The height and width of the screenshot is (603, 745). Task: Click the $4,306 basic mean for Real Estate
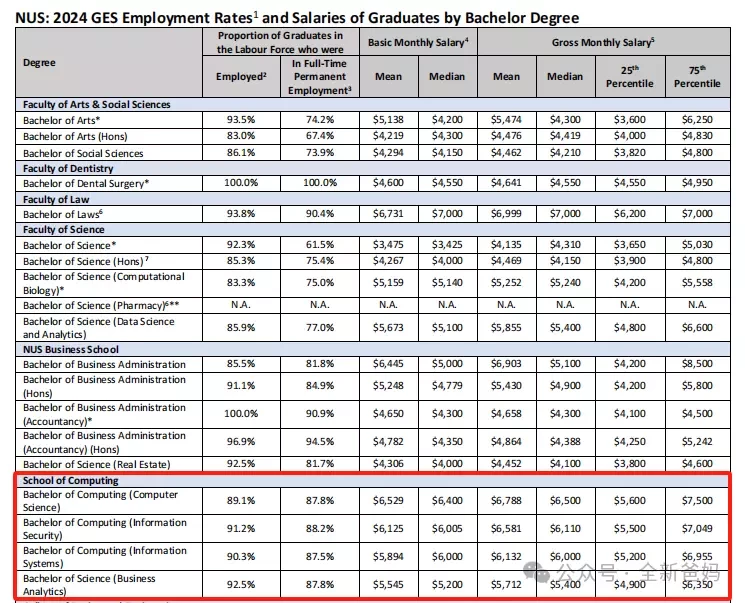pyautogui.click(x=388, y=464)
